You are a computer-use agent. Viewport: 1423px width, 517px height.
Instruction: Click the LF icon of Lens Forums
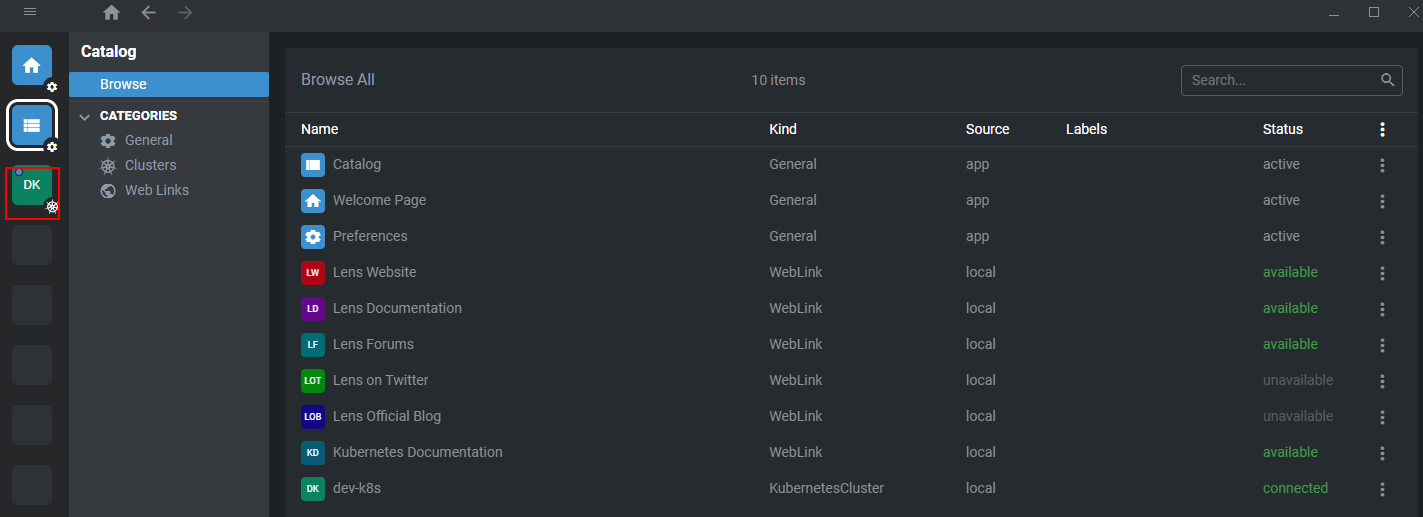313,344
